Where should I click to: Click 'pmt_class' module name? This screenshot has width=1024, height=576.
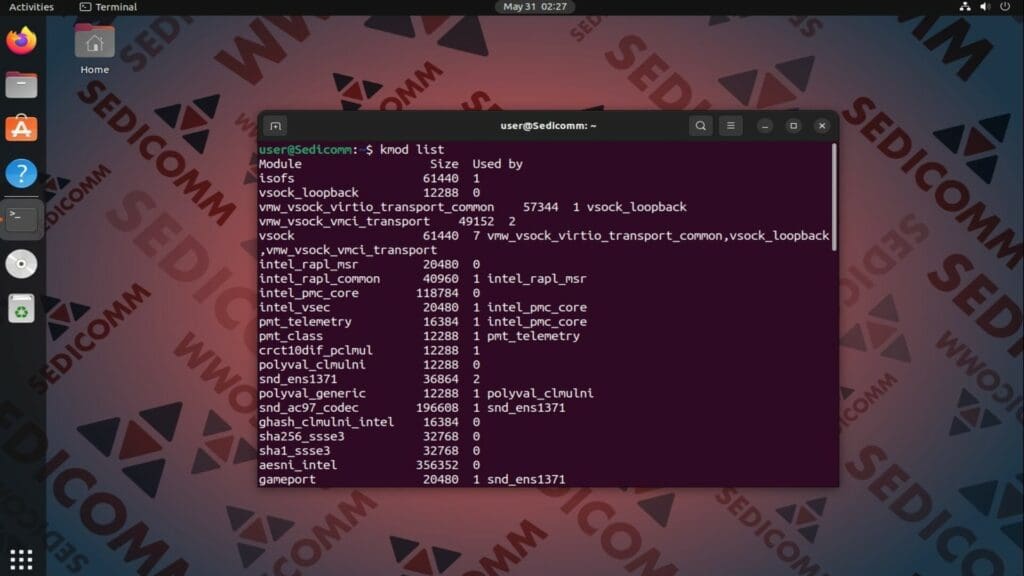tap(291, 336)
